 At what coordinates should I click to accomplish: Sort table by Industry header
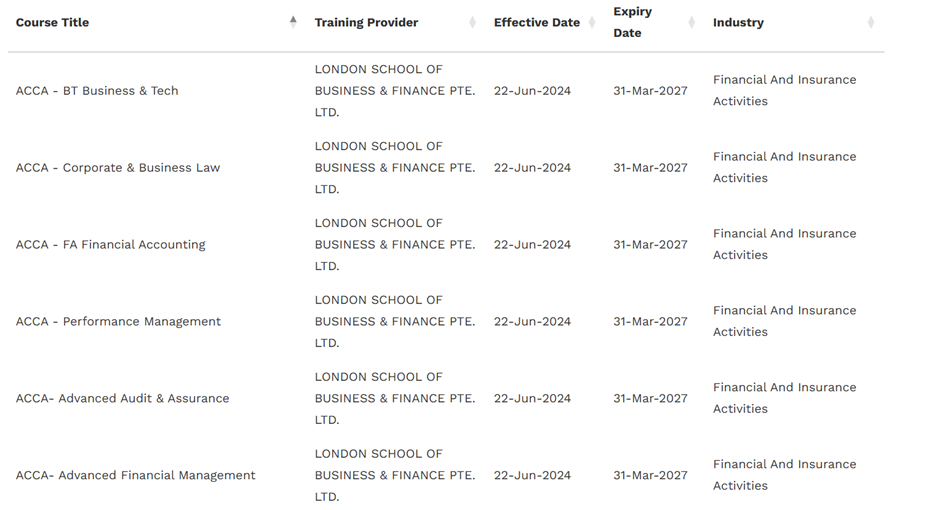pyautogui.click(x=738, y=22)
